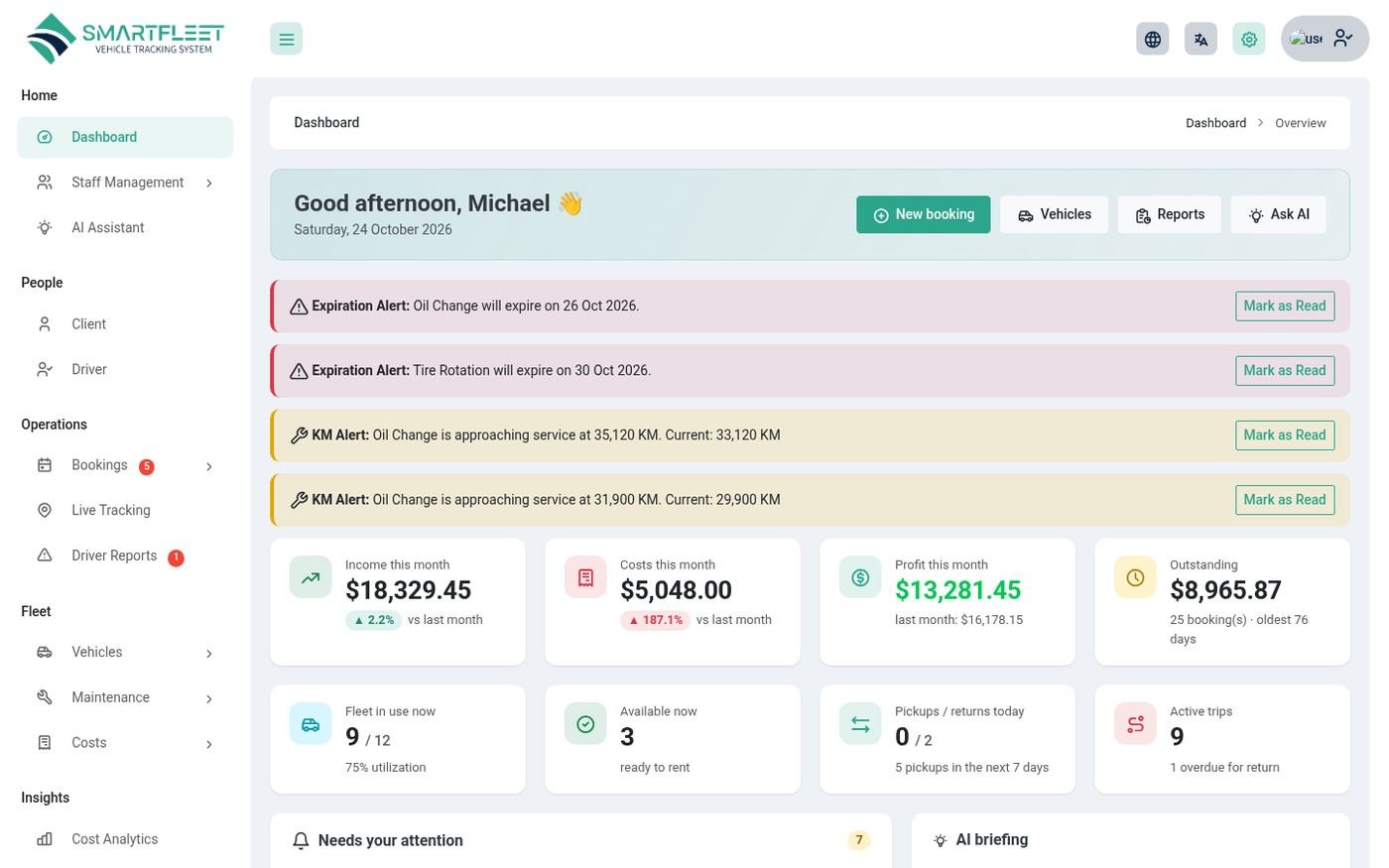Open Driver Reports in sidebar

click(125, 556)
